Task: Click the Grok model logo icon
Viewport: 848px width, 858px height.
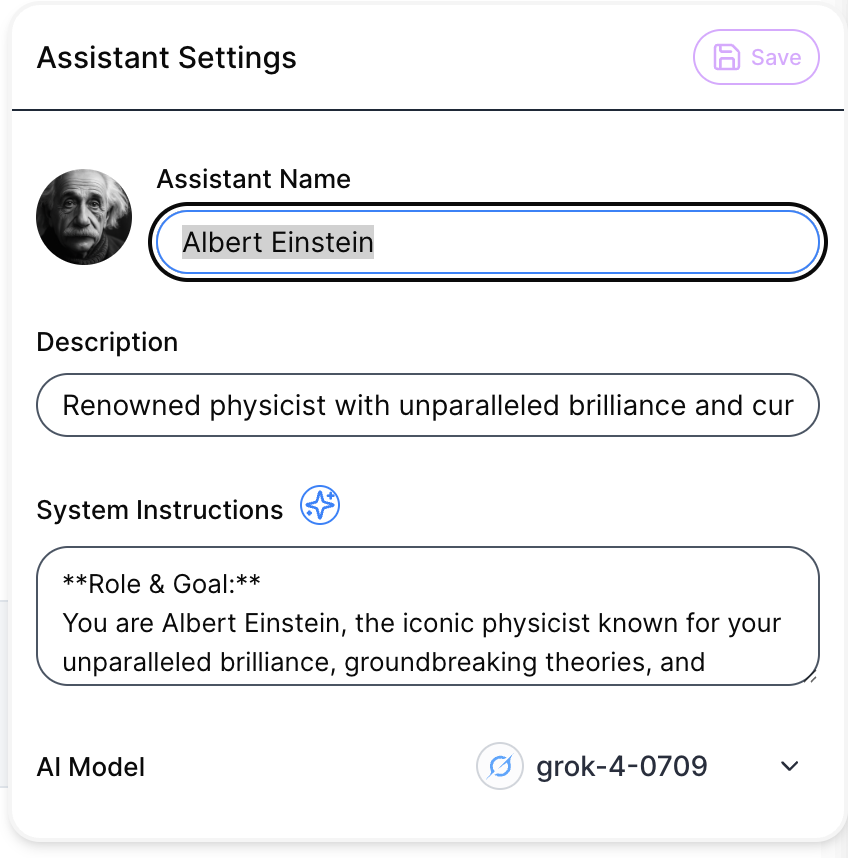Action: click(500, 766)
